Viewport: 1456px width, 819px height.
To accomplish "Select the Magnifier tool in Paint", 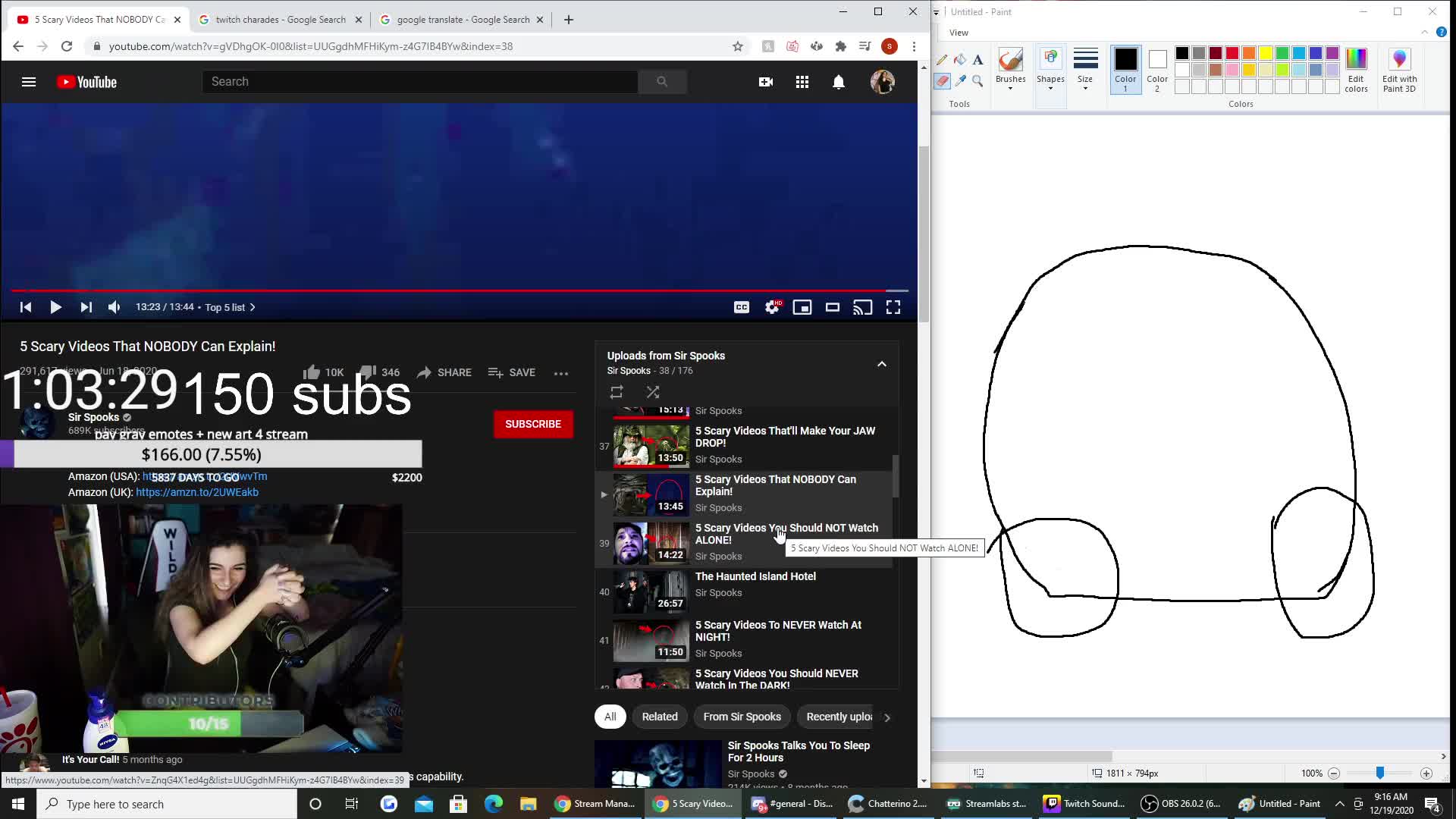I will coord(977,81).
